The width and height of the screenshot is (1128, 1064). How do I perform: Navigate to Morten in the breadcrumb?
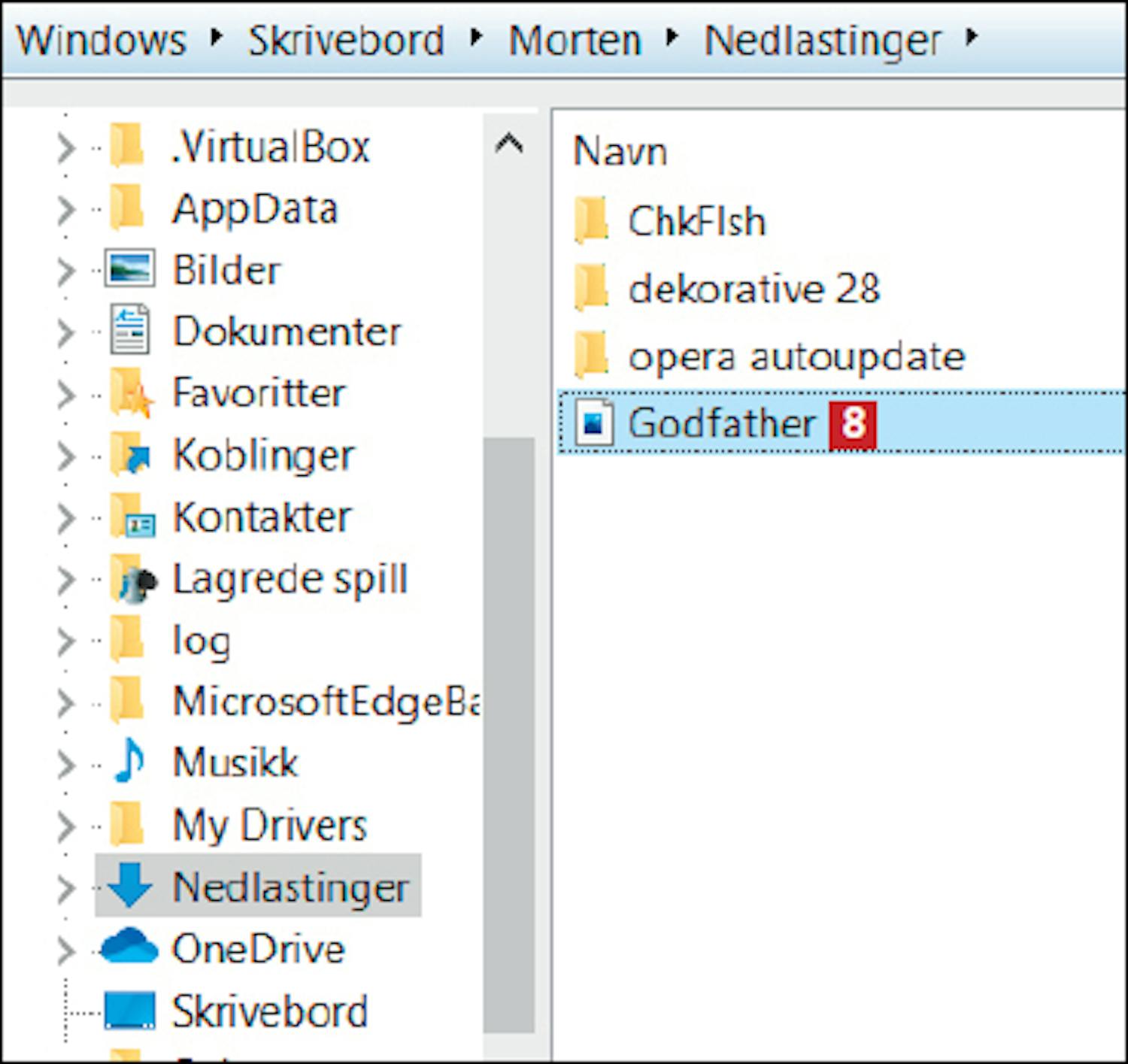[x=574, y=40]
